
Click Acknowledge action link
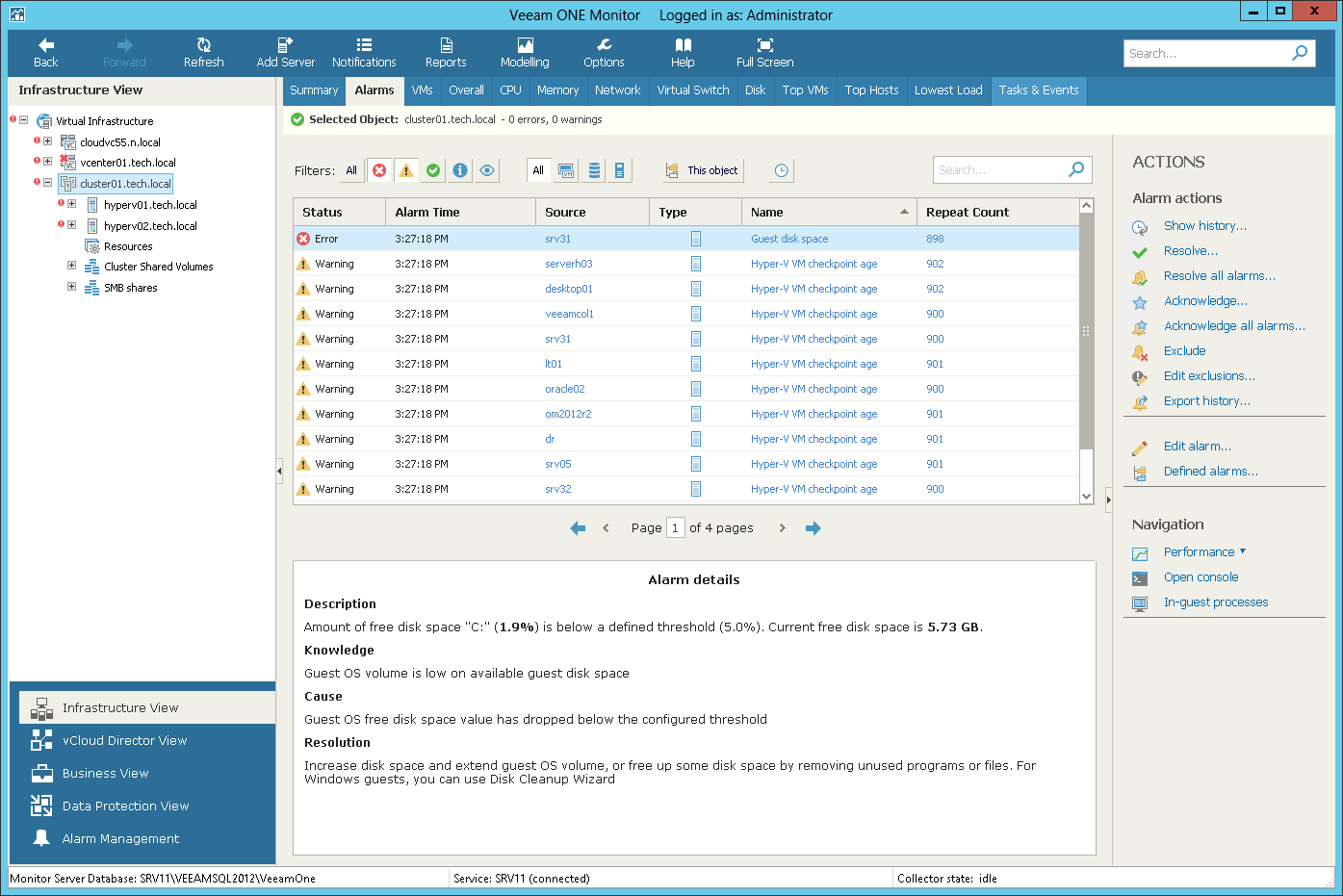coord(1205,300)
